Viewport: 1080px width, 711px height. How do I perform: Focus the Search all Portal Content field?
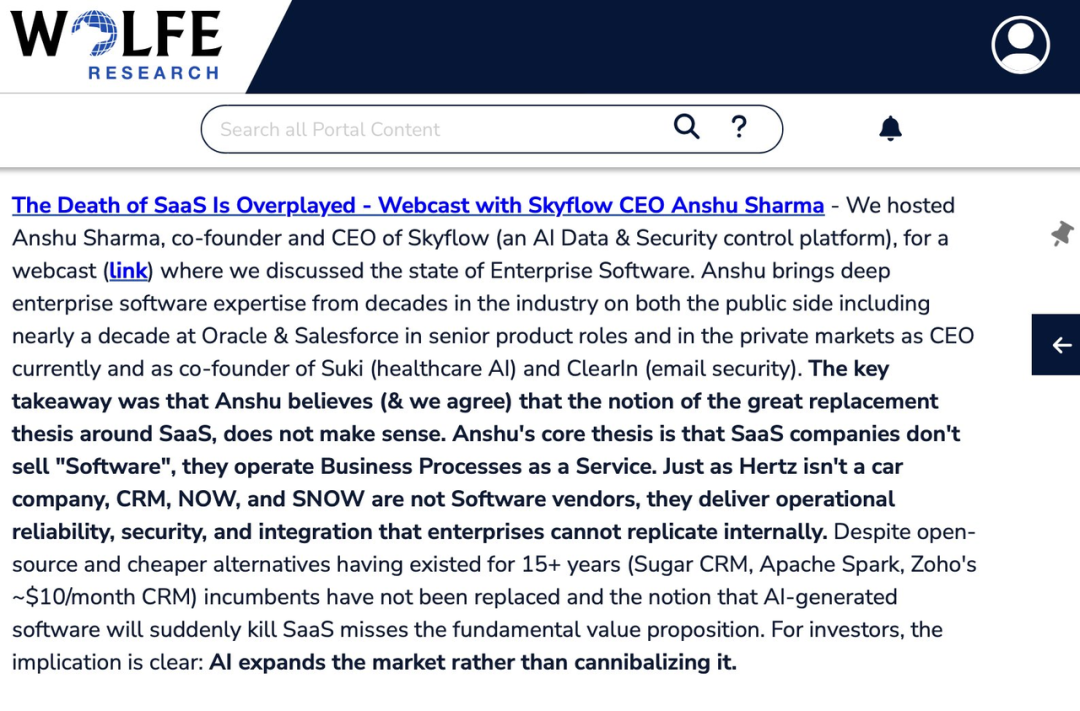click(441, 130)
